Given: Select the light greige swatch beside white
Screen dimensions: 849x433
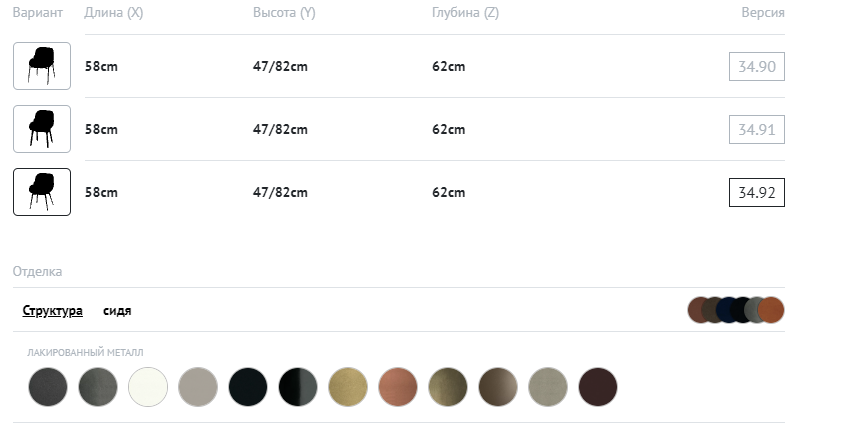Looking at the screenshot, I should (x=198, y=386).
